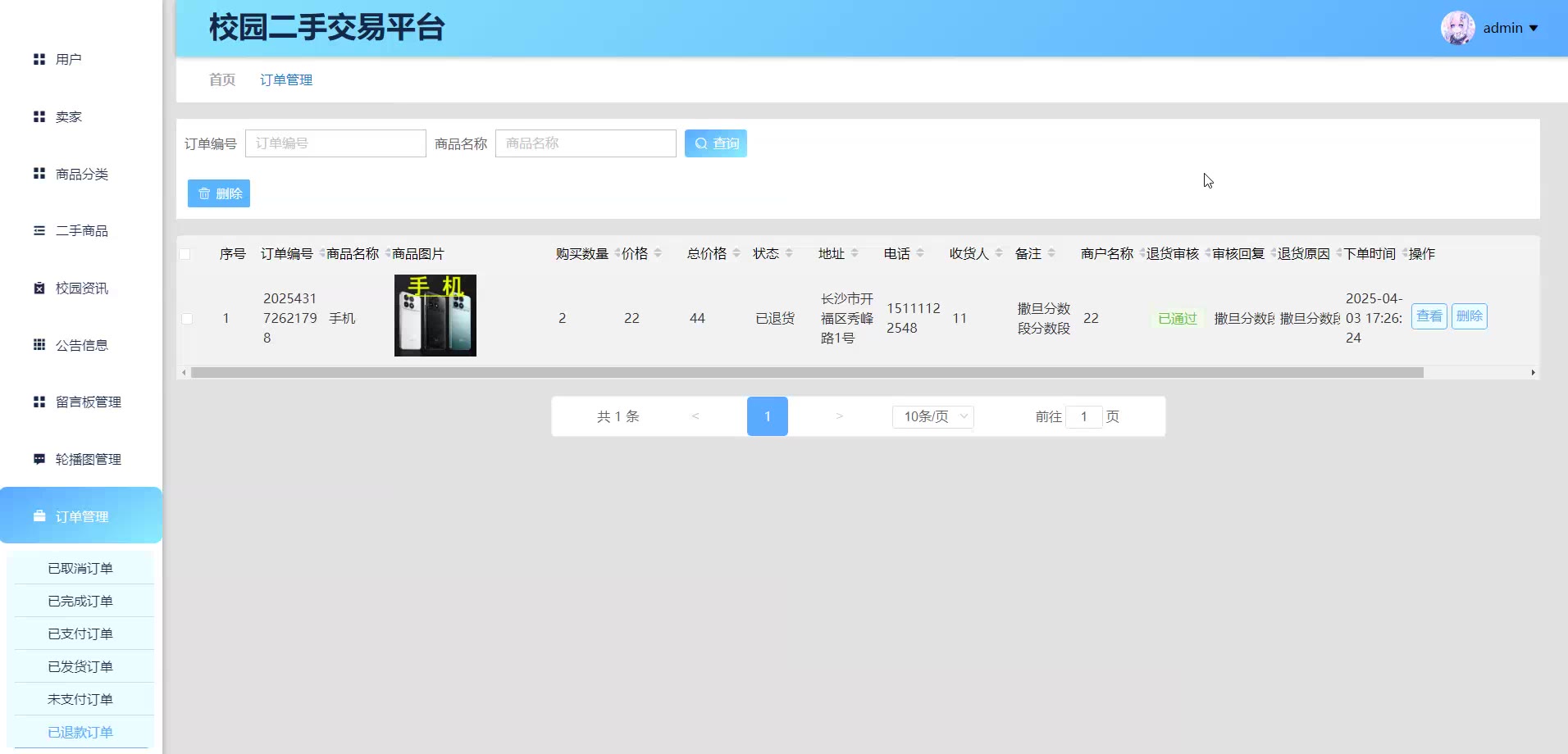Image resolution: width=1568 pixels, height=754 pixels.
Task: Go to the next page arrow
Action: [x=840, y=416]
